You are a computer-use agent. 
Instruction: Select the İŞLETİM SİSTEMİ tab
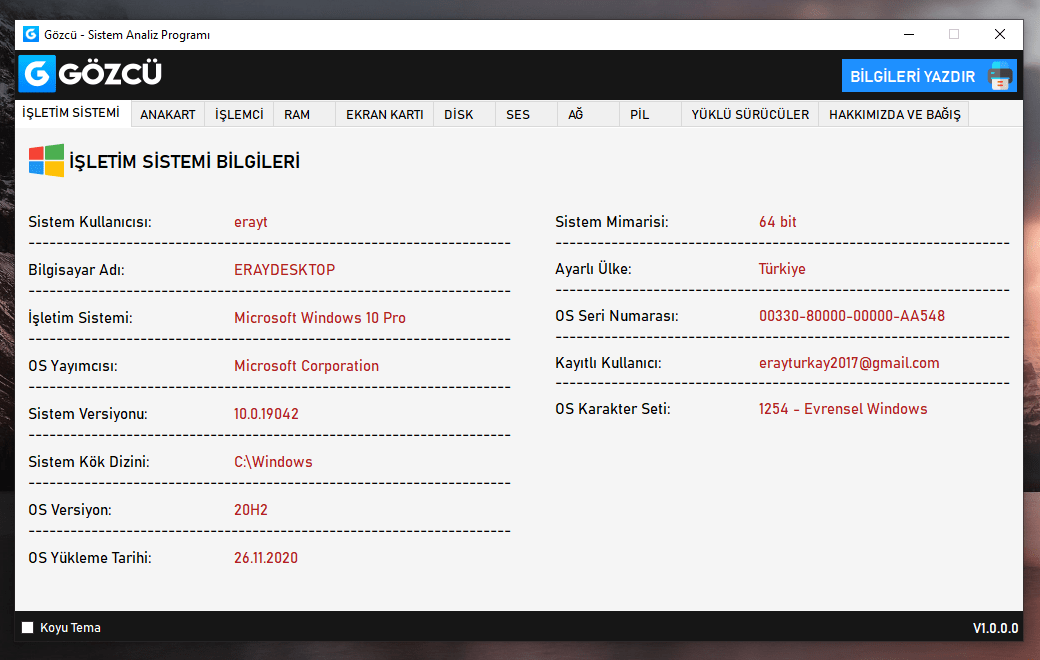71,113
